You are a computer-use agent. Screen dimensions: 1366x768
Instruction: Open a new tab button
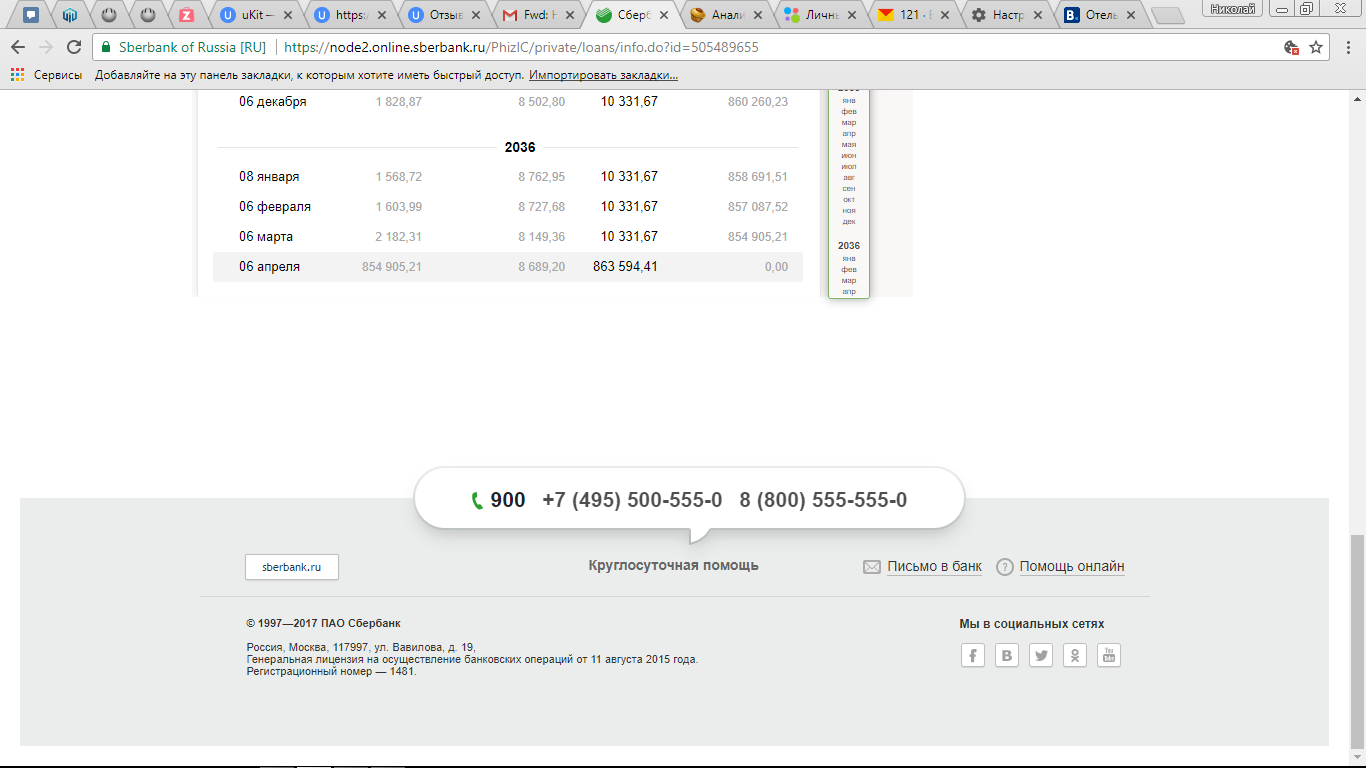click(1167, 16)
